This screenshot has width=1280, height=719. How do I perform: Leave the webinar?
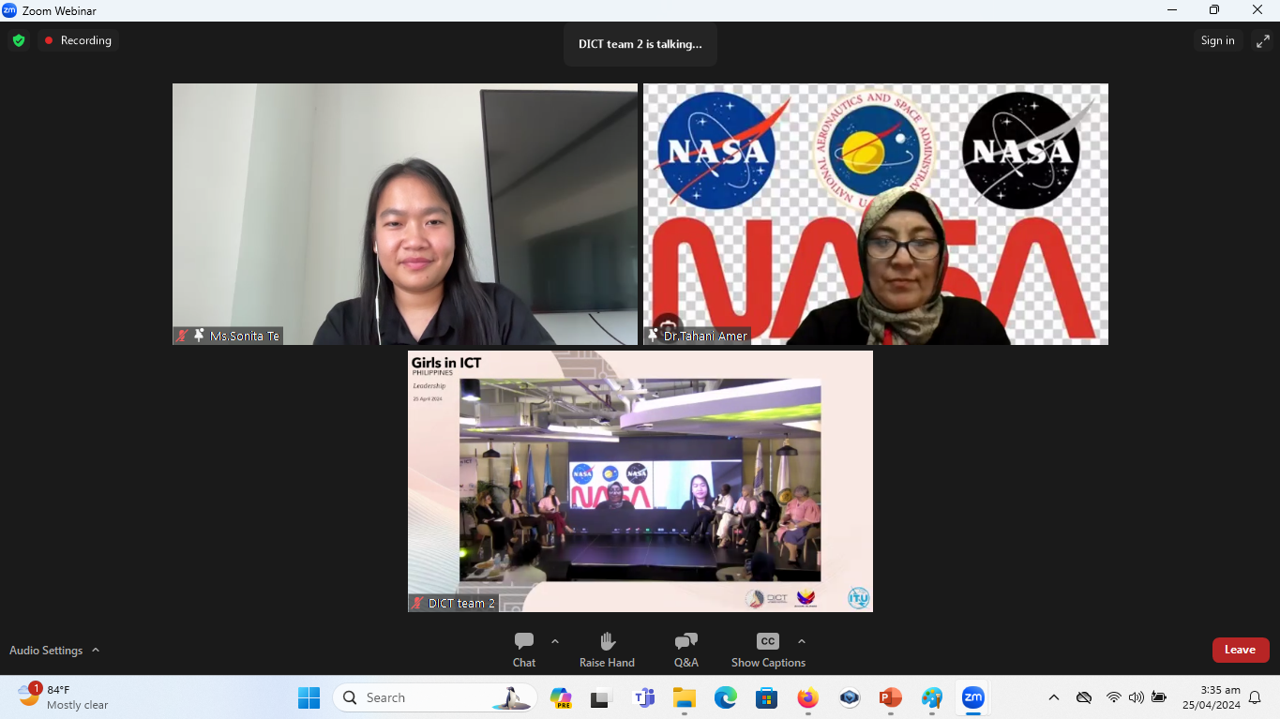click(1240, 650)
